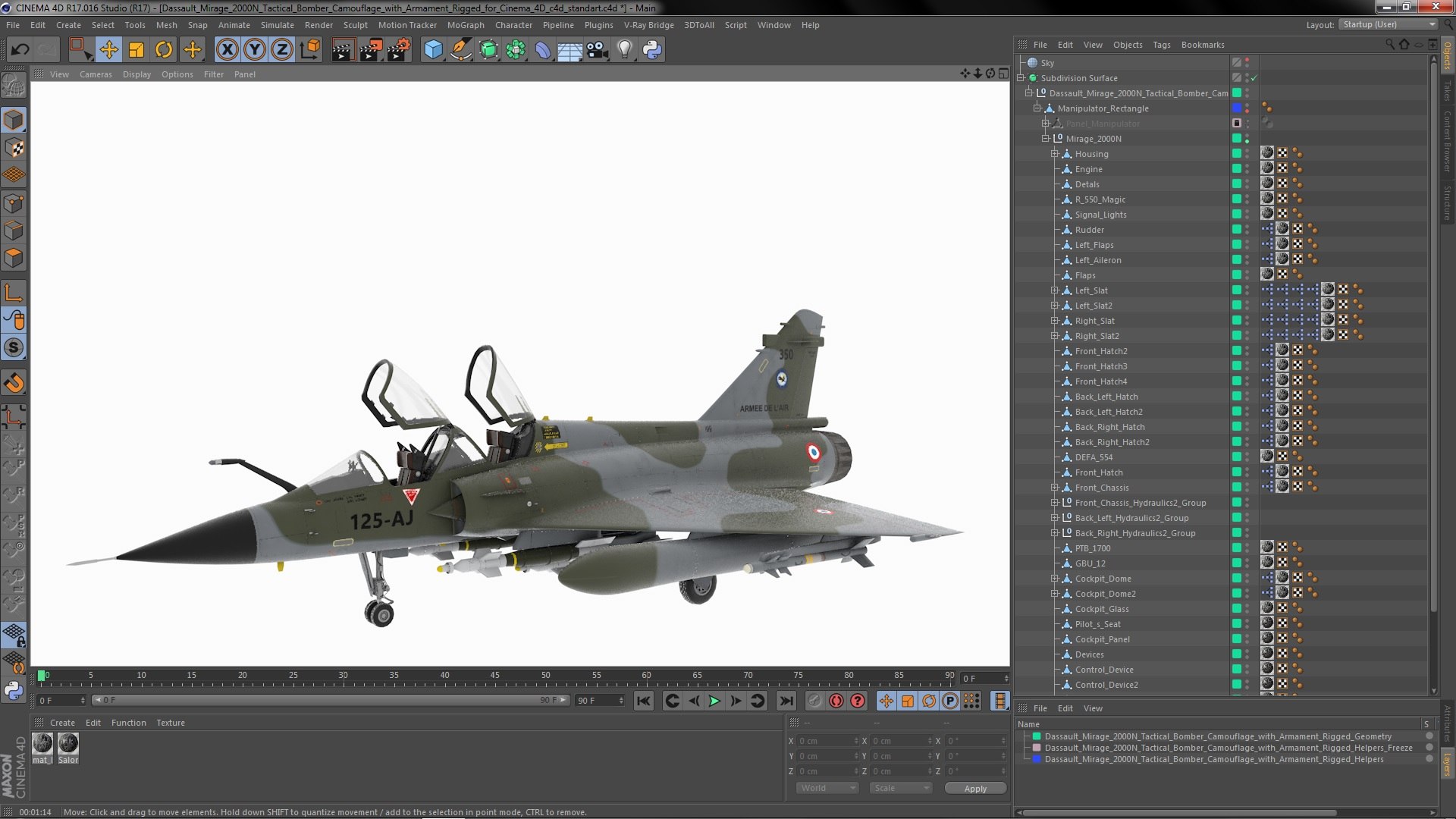Viewport: 1456px width, 819px height.
Task: Toggle Y-axis lock
Action: 255,50
